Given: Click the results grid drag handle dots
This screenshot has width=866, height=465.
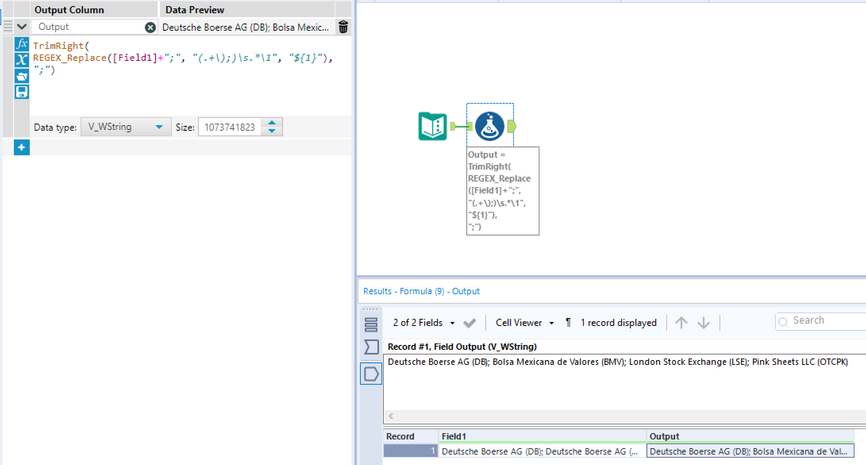Looking at the screenshot, I should point(371,309).
